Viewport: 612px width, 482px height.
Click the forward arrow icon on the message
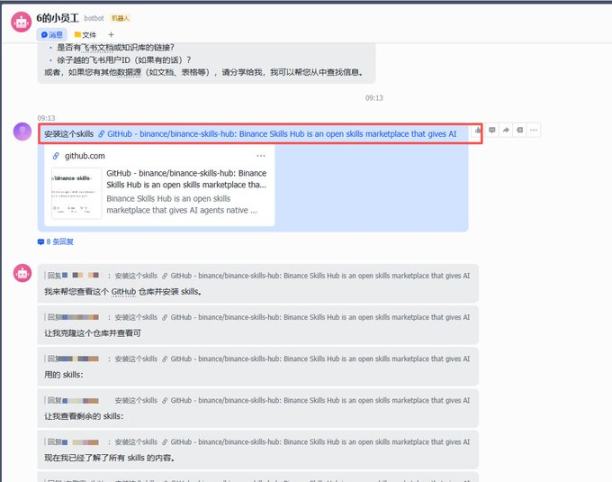(x=506, y=130)
